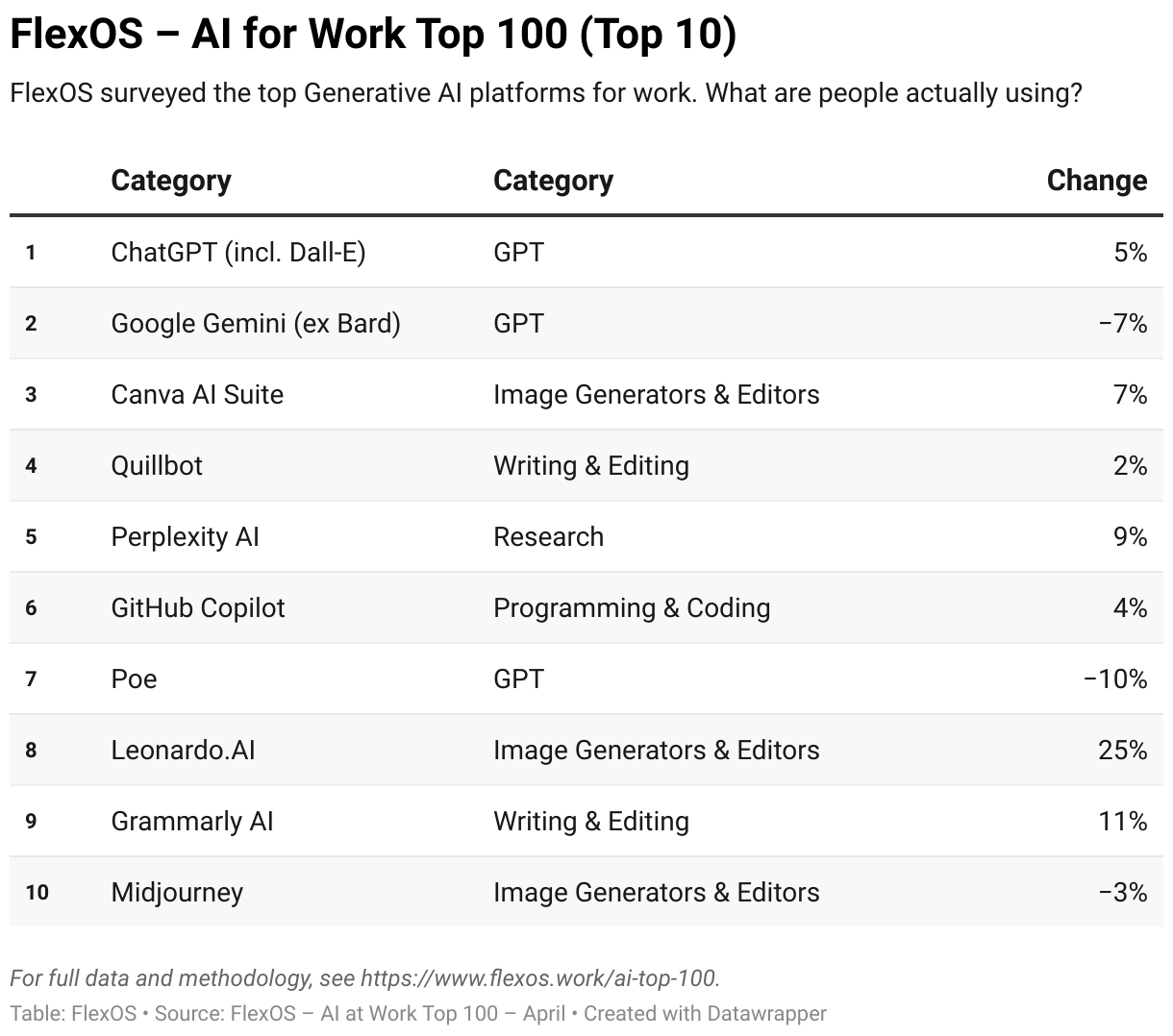Select the ChatGPT (incl. Dall-E) row name
Viewport: 1173px width, 1036px height.
pos(238,252)
